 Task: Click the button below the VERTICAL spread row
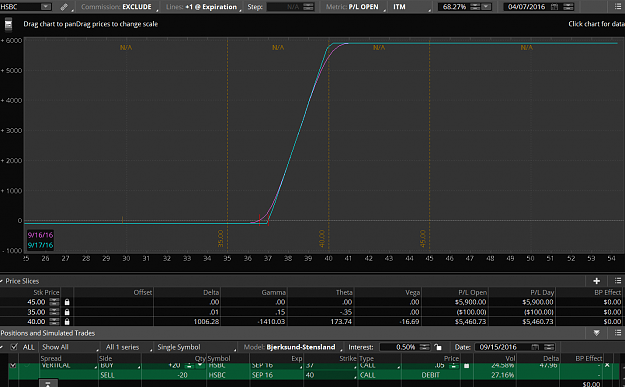coord(48,383)
